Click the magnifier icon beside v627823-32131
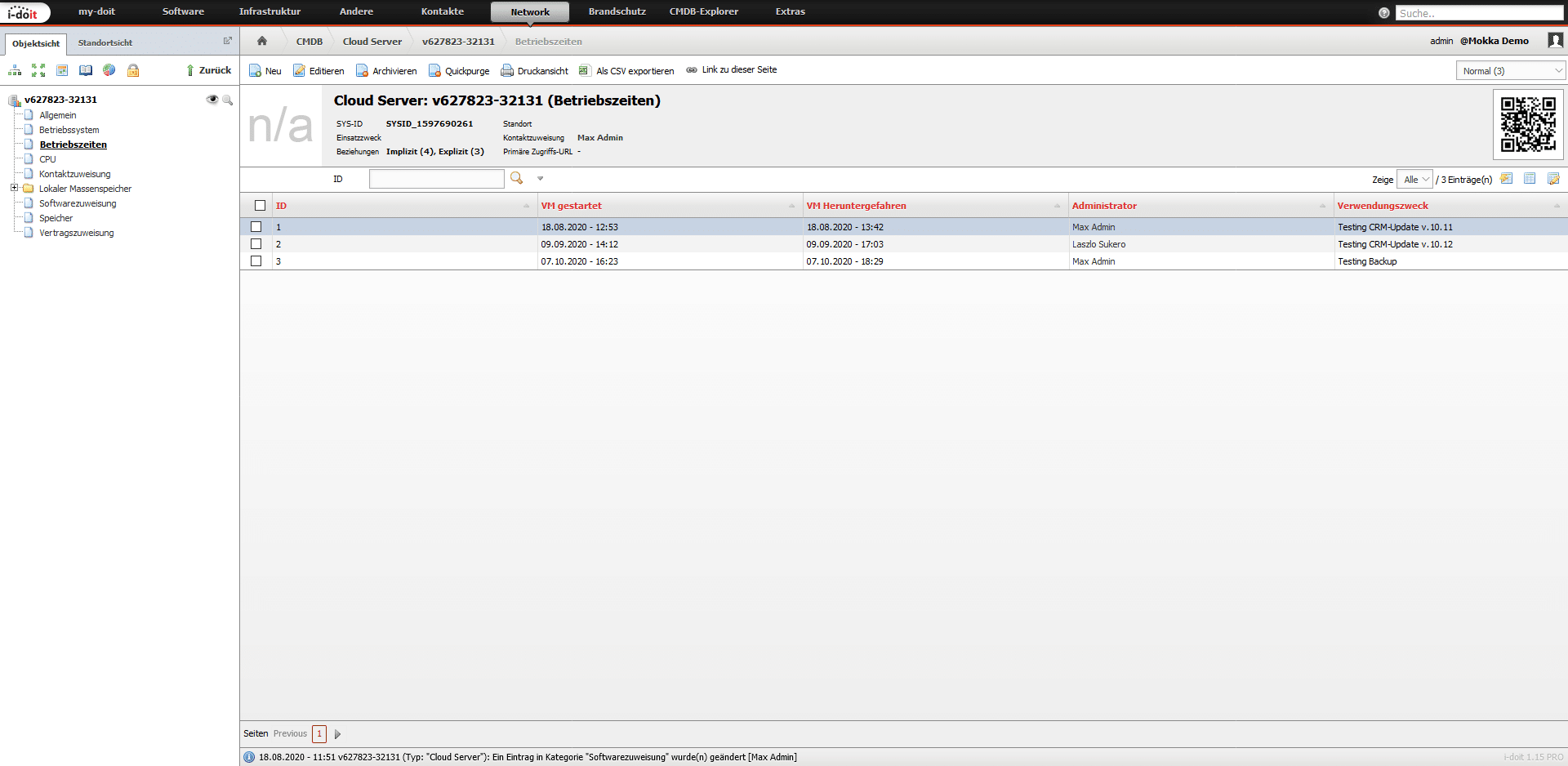 [228, 100]
